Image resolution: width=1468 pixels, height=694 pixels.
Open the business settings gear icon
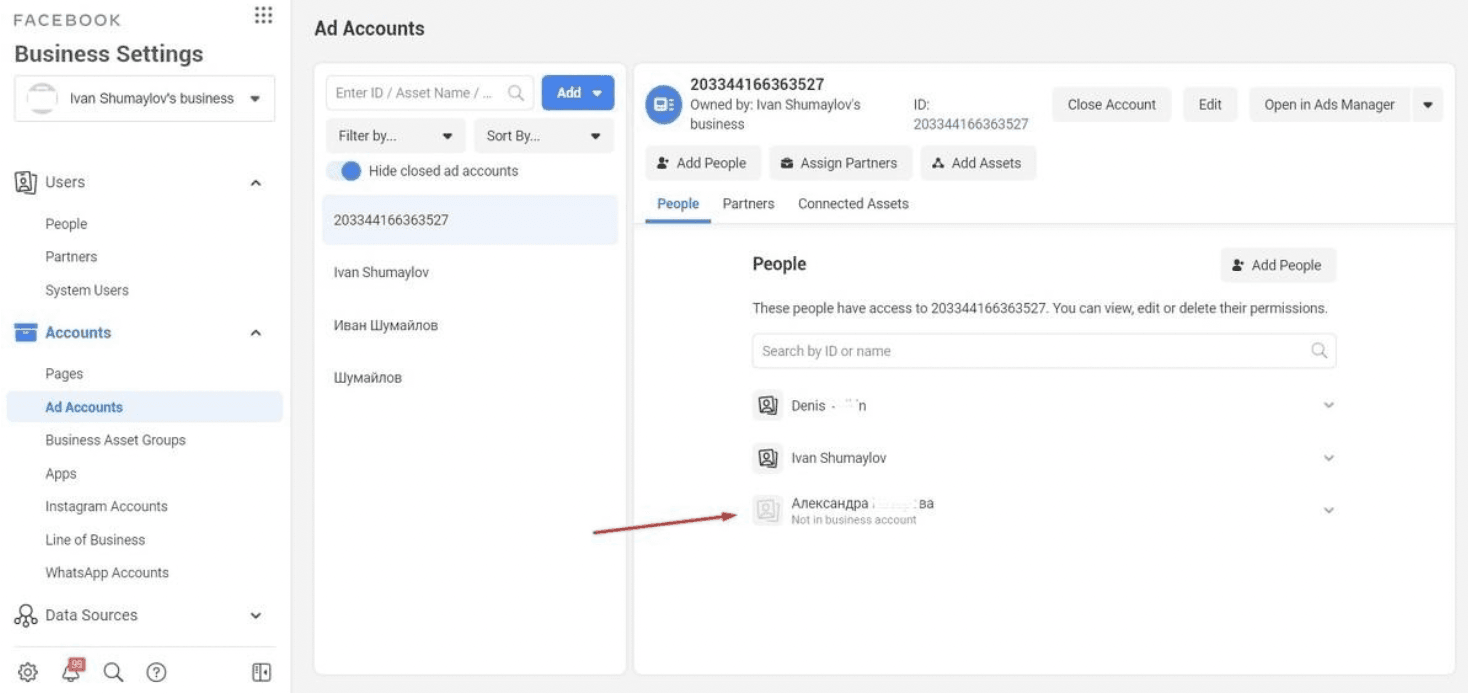click(28, 672)
